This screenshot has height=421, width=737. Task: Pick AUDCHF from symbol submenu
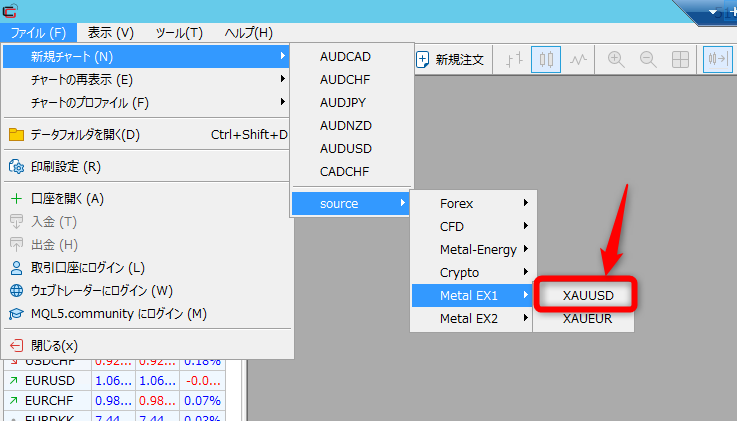tap(352, 80)
